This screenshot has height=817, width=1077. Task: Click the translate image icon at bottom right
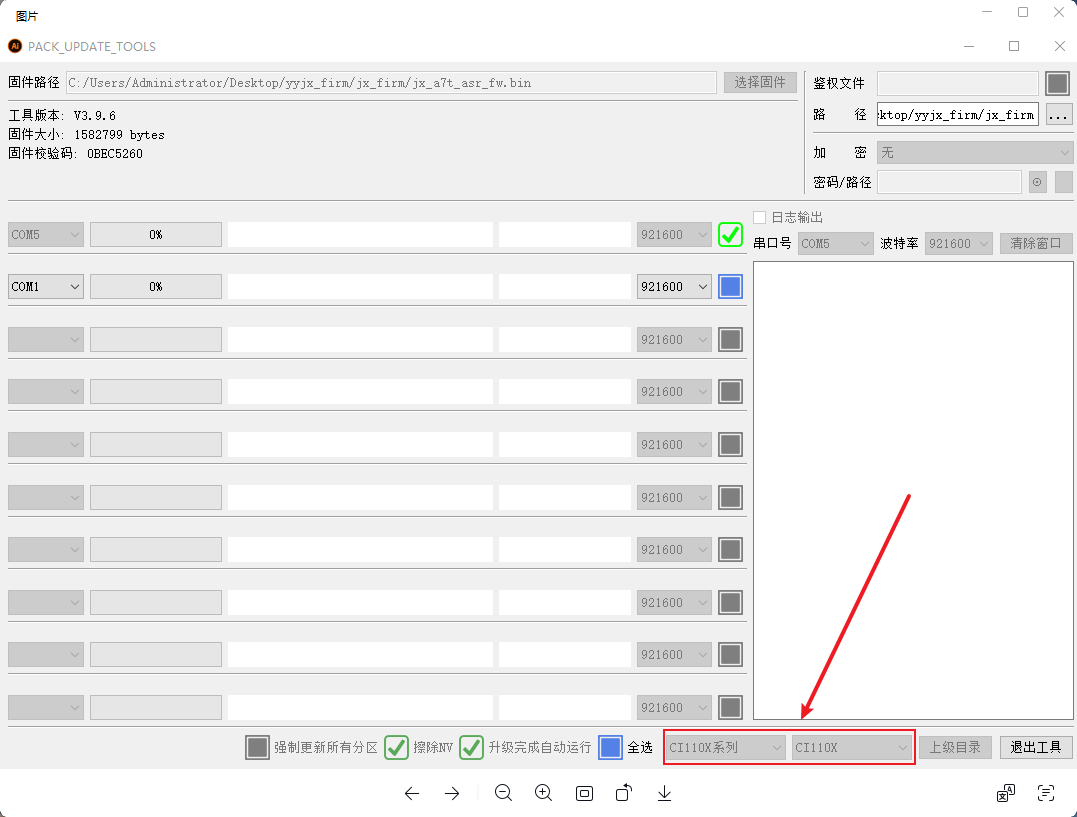point(1006,793)
